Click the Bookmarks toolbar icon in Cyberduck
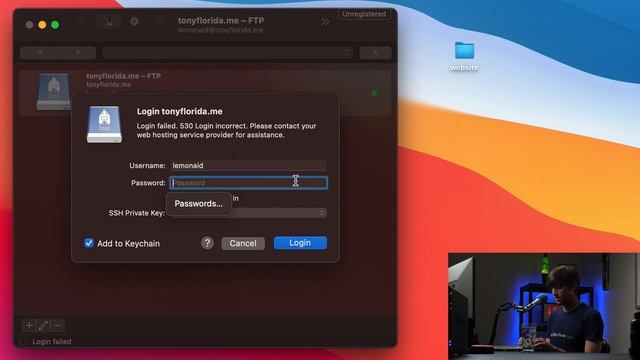Screen dimensions: 640x360 coord(109,22)
